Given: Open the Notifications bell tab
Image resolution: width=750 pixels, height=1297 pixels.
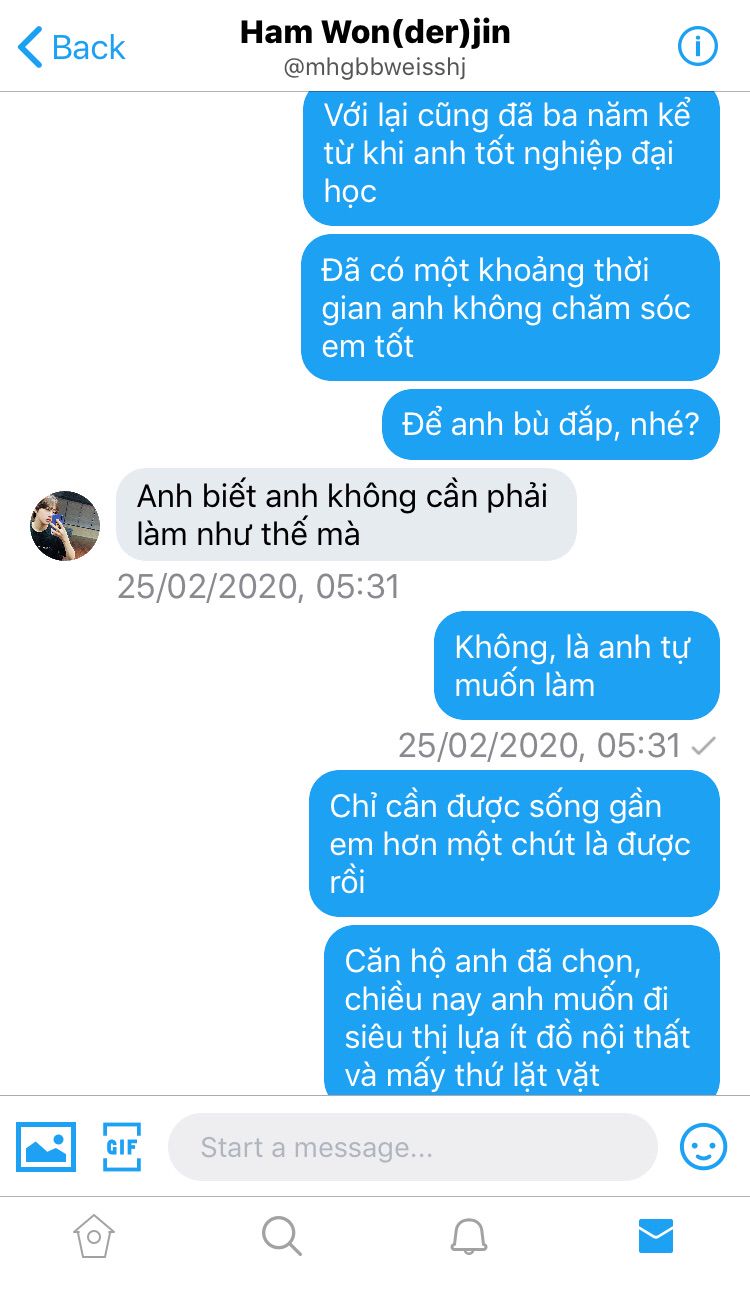Looking at the screenshot, I should point(468,1237).
